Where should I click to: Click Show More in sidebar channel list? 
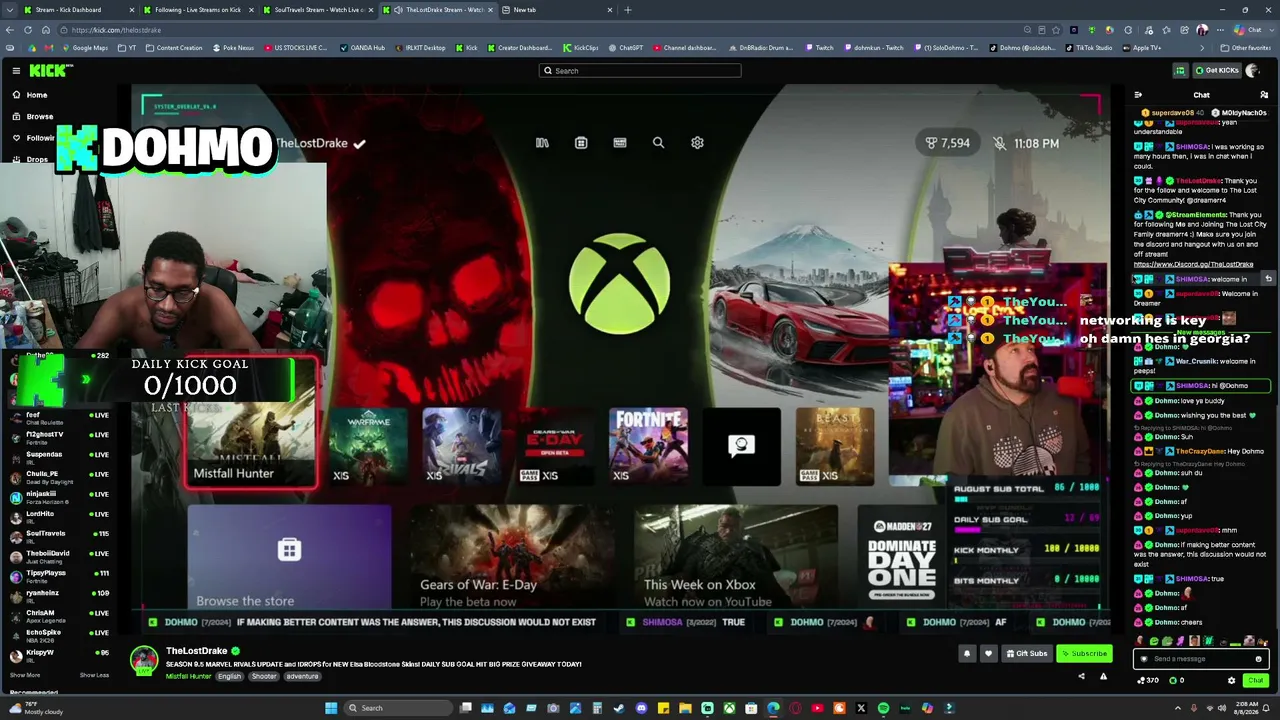point(25,675)
